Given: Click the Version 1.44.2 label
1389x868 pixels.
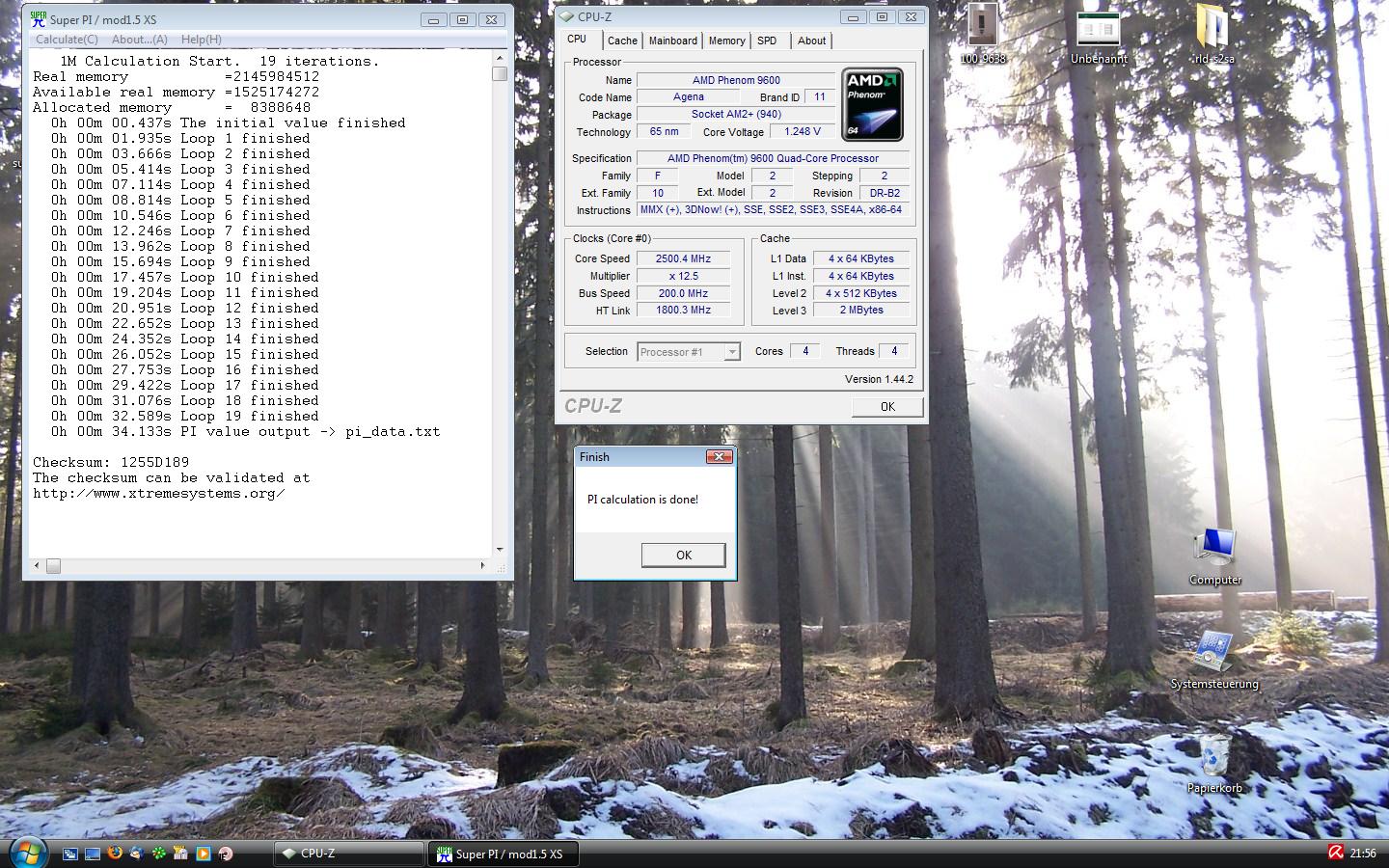Looking at the screenshot, I should [x=879, y=379].
